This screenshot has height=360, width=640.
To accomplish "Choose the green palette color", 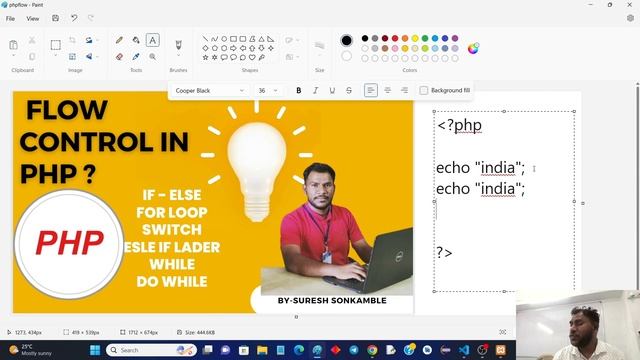I will click(x=425, y=38).
